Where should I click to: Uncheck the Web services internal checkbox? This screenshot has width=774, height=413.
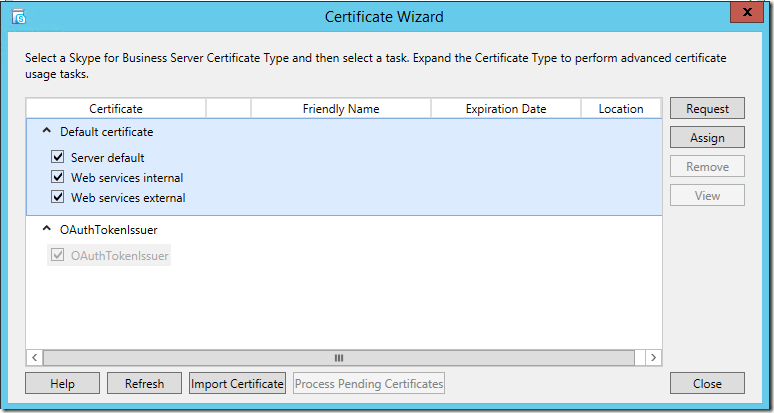click(x=58, y=177)
